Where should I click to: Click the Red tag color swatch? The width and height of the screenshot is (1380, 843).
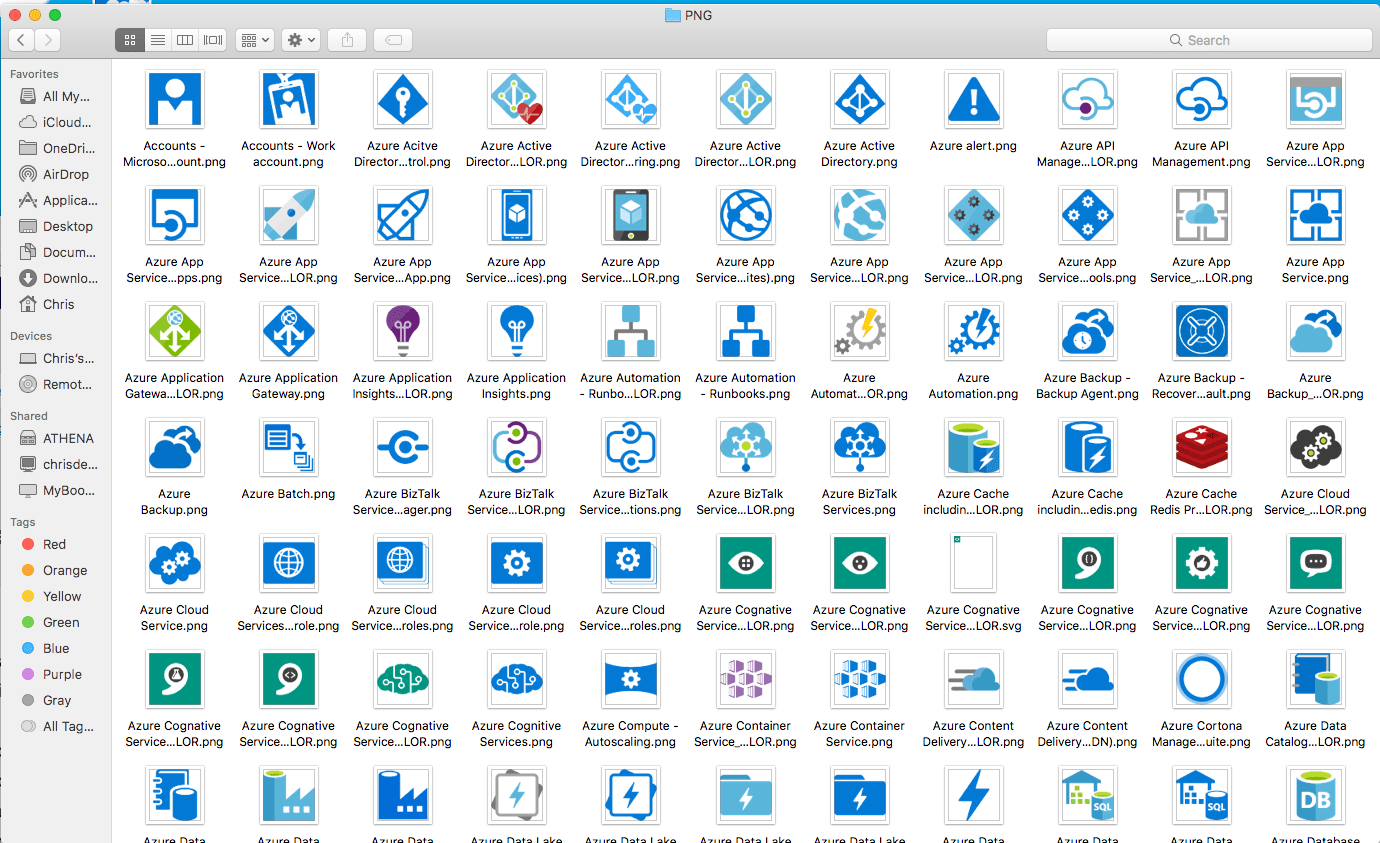(x=30, y=544)
